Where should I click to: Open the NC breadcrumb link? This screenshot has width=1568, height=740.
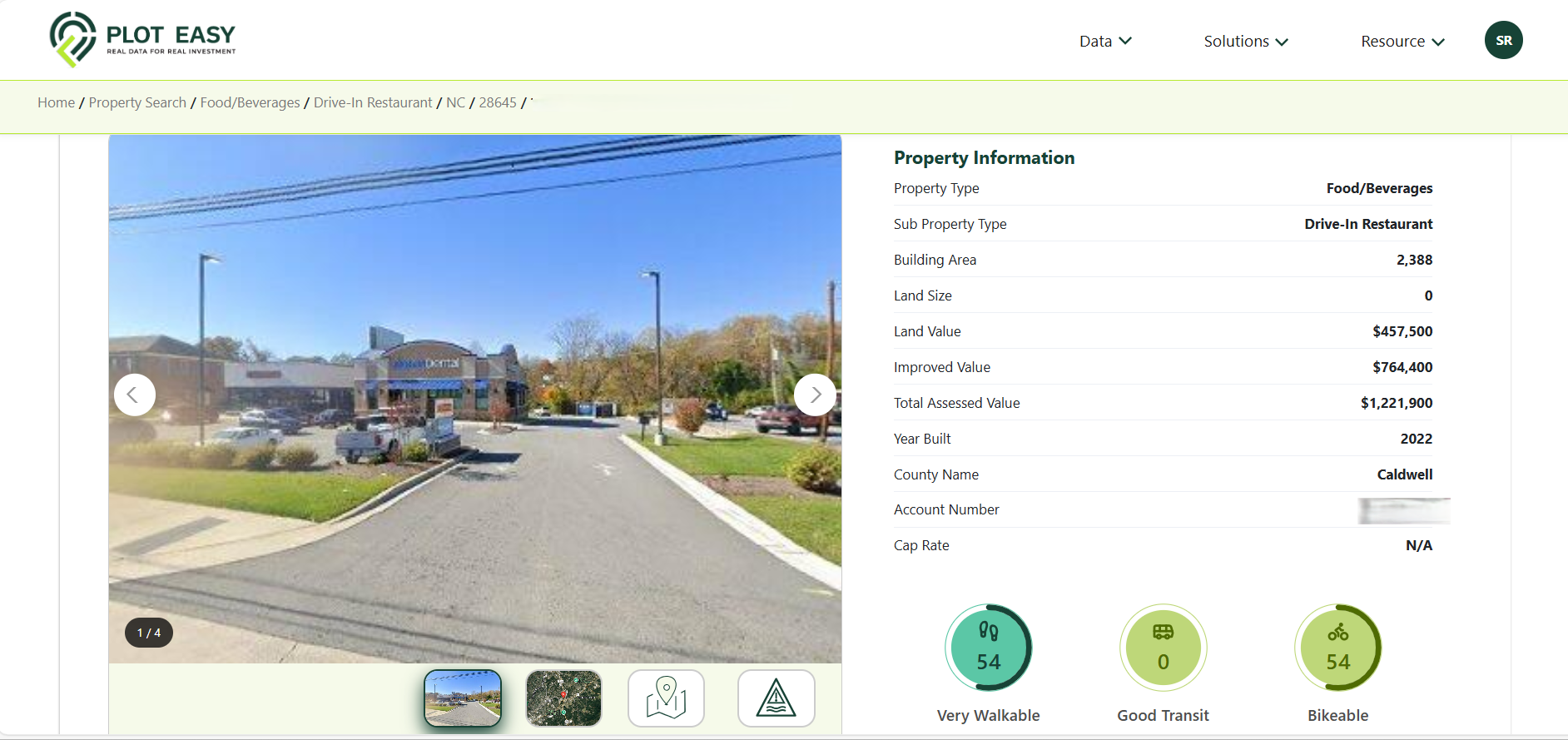455,102
